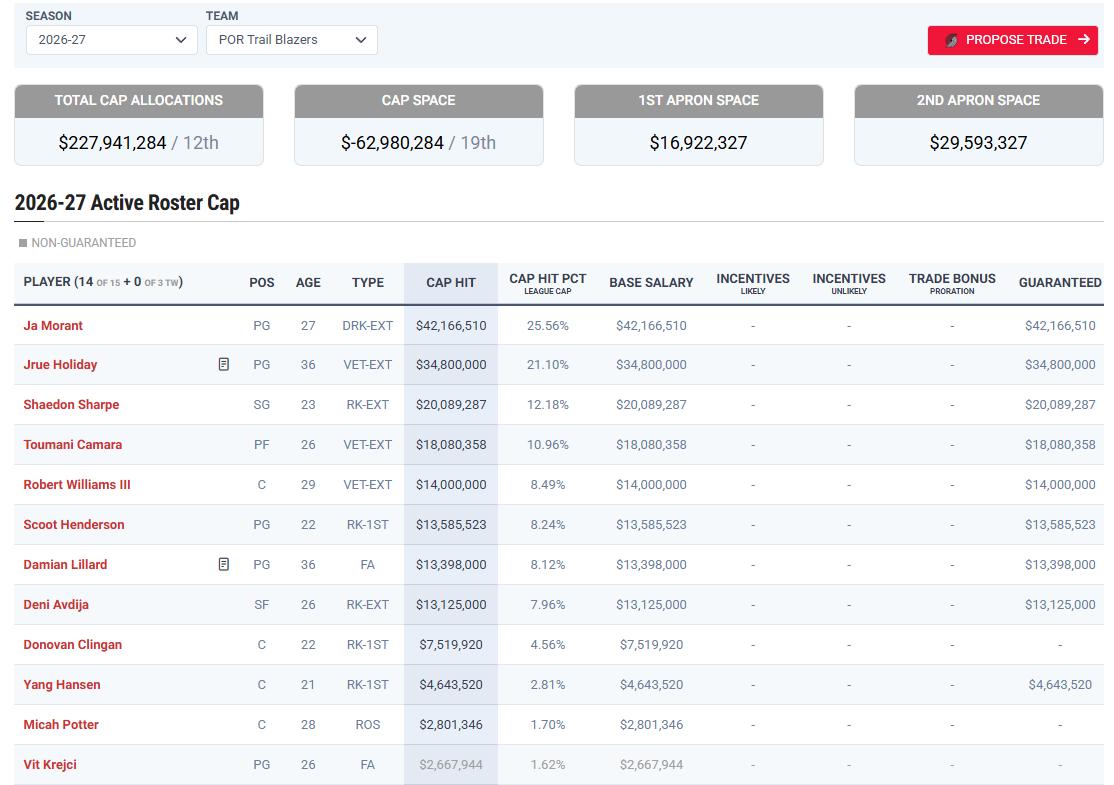Open Donovan Clingan's player link
Viewport: 1114px width, 785px height.
(x=72, y=644)
